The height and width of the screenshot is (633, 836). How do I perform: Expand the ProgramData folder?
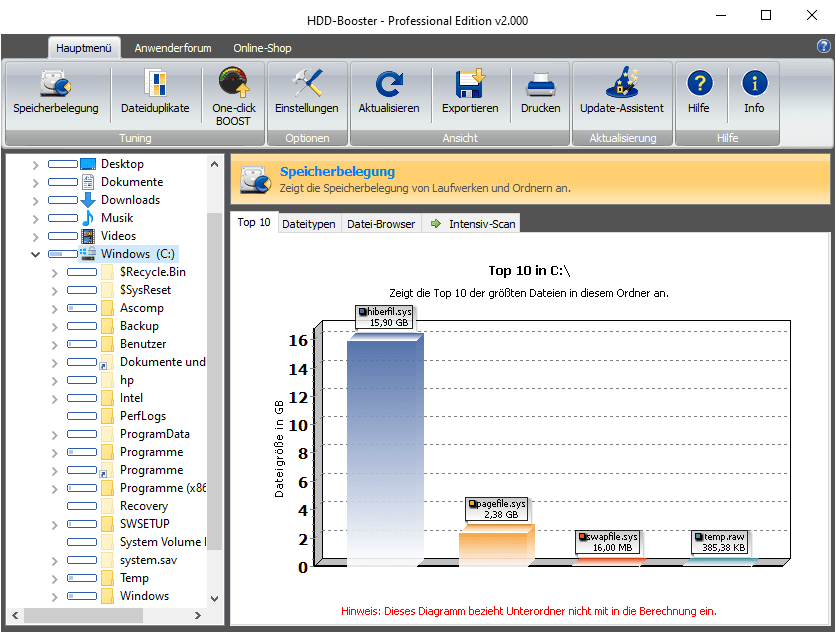point(55,434)
